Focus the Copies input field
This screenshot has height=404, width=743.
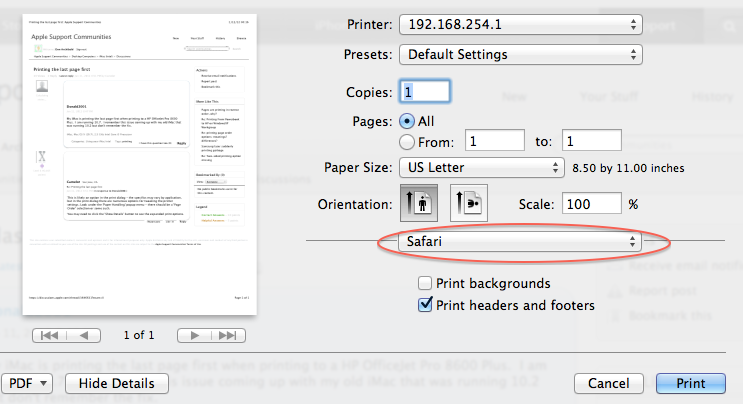pos(425,91)
